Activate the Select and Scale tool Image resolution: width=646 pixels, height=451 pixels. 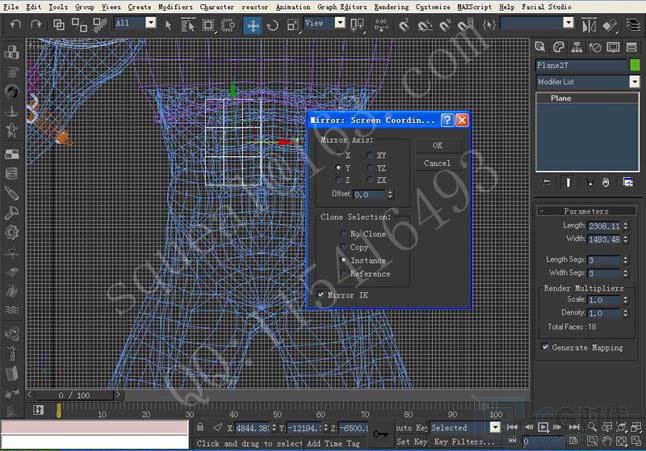click(x=293, y=25)
